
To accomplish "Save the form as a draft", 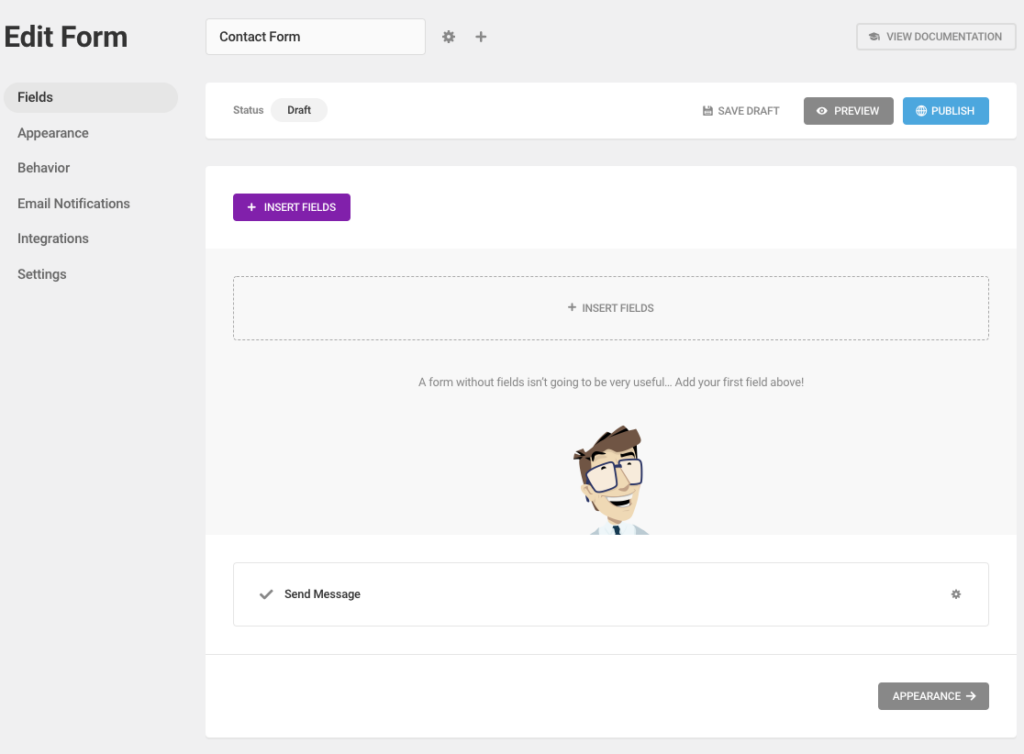I will [741, 110].
